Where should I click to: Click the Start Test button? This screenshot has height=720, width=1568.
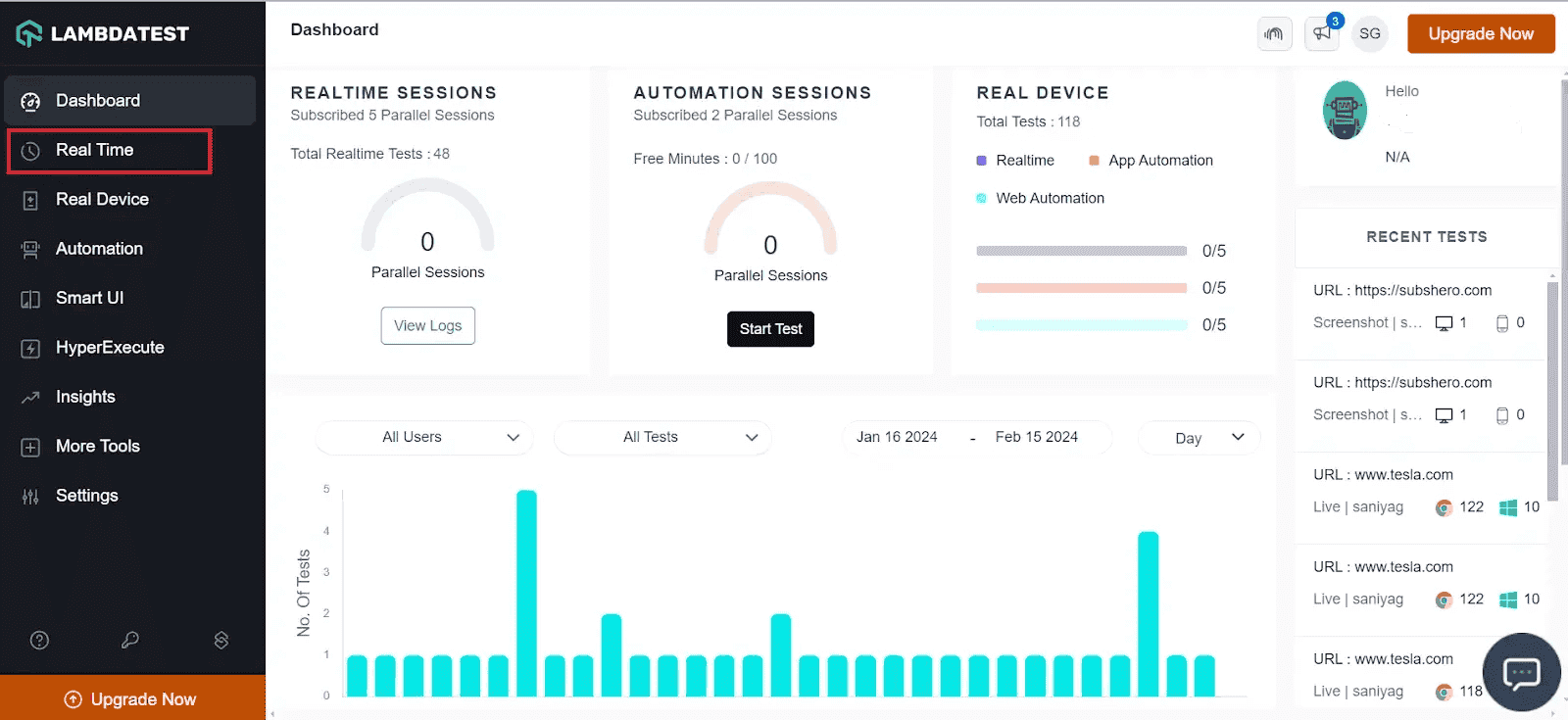point(770,329)
